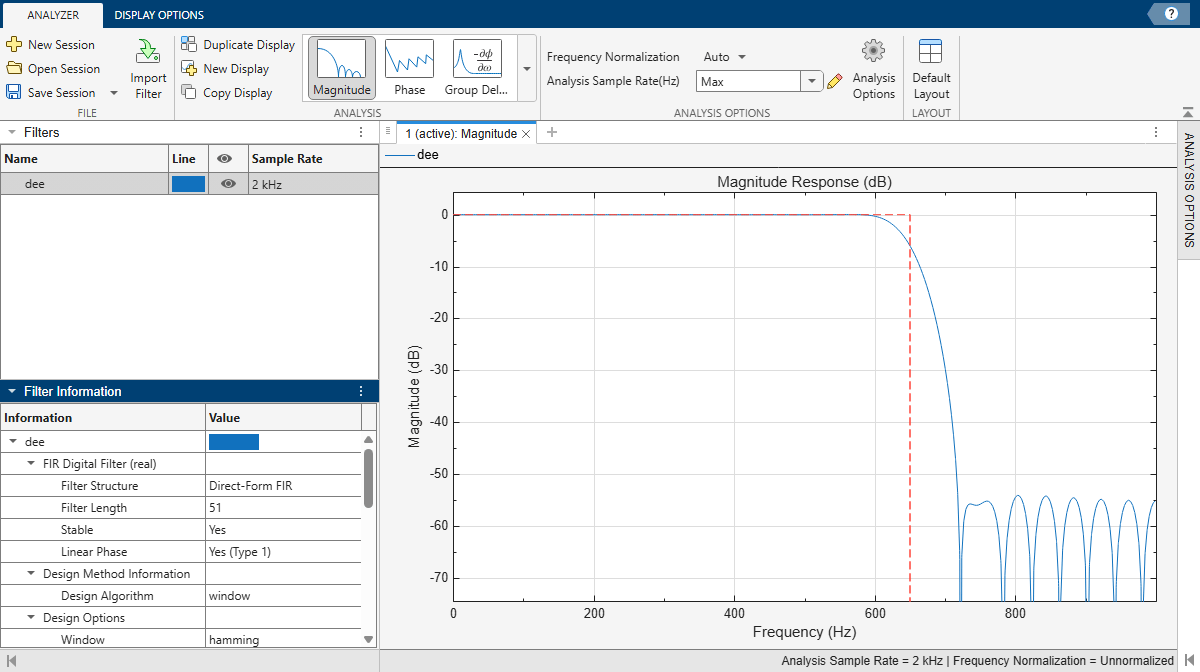Click the Name column header
This screenshot has height=672, width=1200.
pyautogui.click(x=84, y=158)
